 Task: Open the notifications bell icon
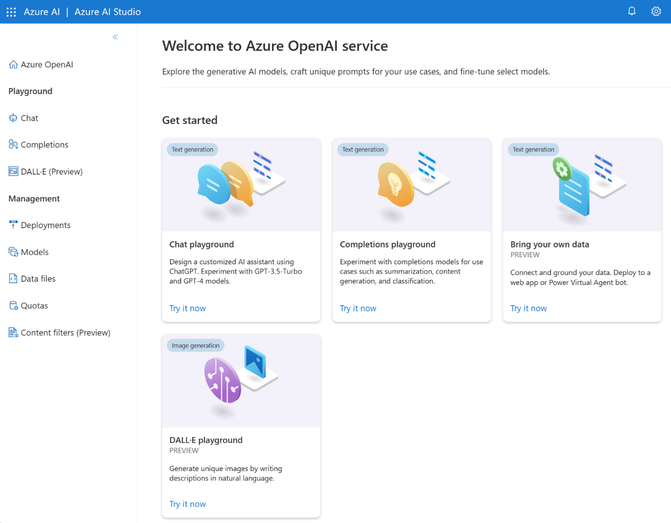click(632, 11)
